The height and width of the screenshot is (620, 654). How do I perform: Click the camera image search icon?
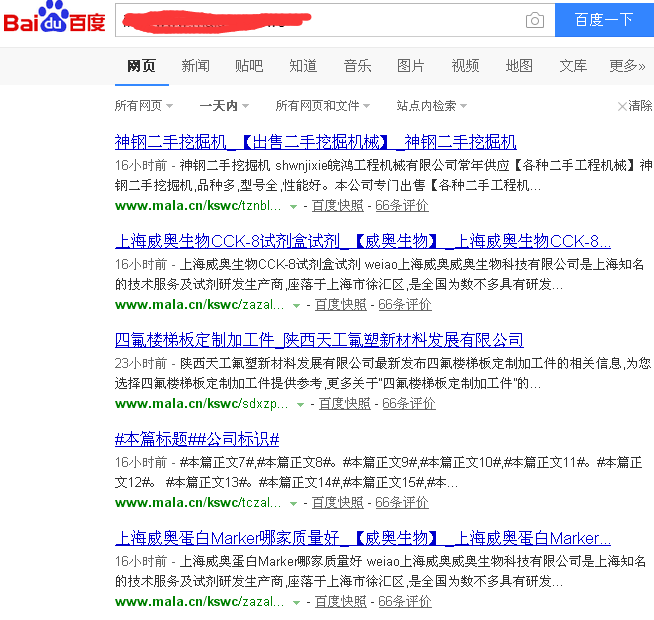(535, 20)
